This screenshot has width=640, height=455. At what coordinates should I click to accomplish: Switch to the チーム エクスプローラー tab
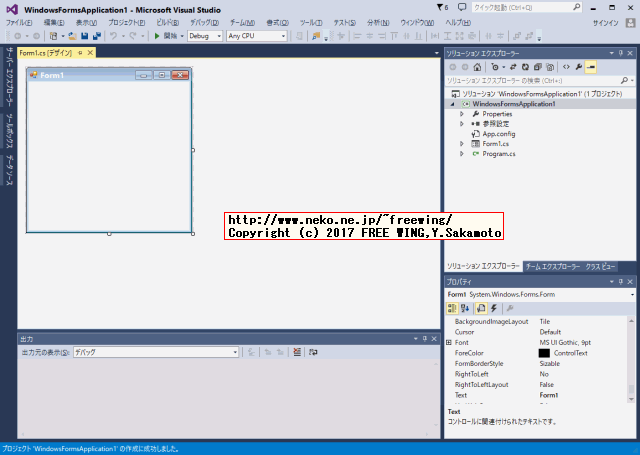pyautogui.click(x=553, y=266)
